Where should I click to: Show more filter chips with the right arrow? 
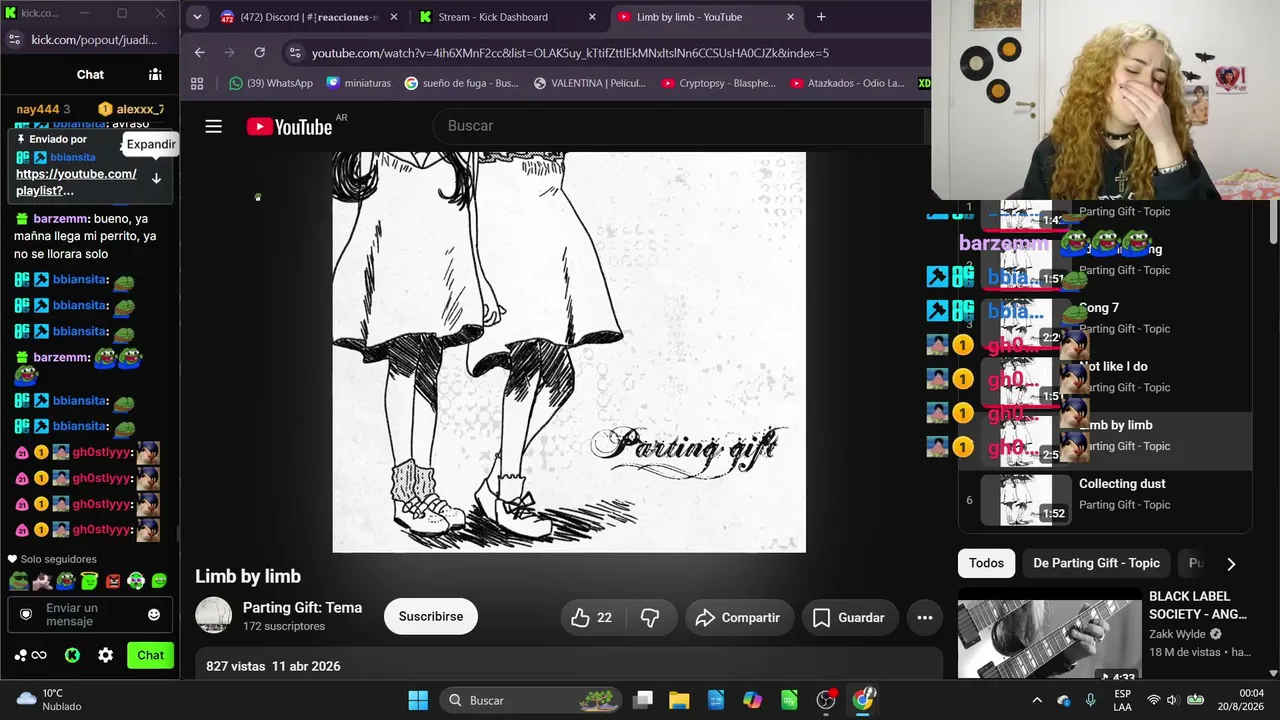(1231, 564)
